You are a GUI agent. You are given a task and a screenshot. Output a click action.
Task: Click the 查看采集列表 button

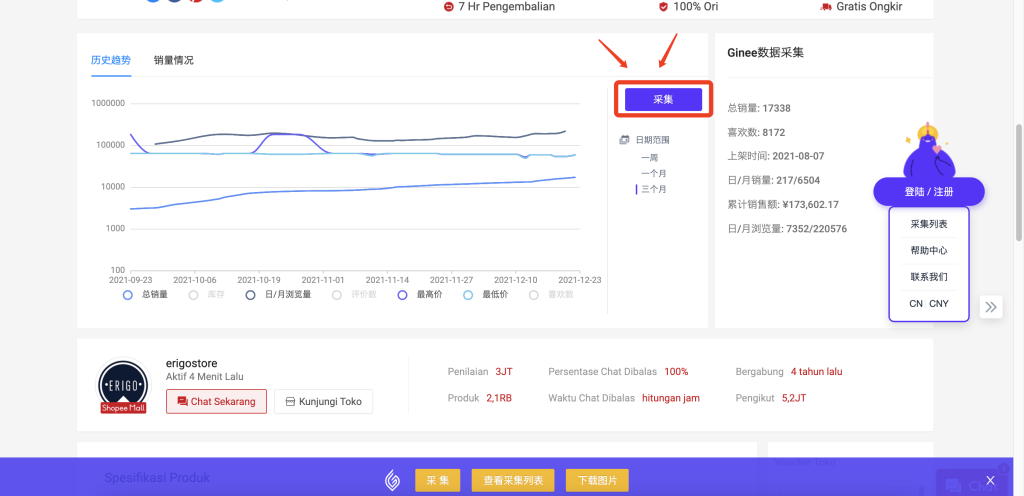513,481
